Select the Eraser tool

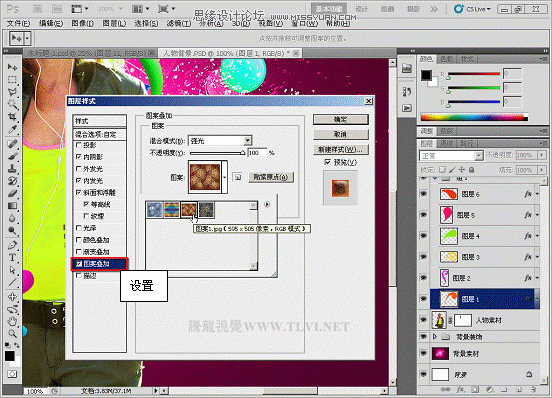click(x=12, y=193)
